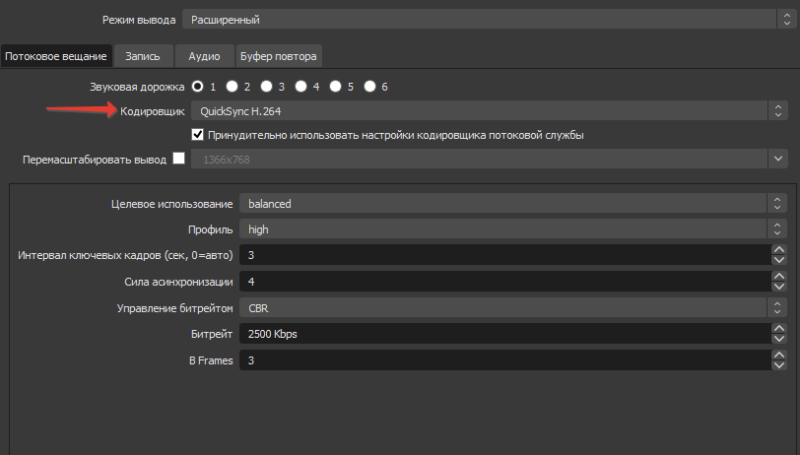Open the 'Запись' tab
The width and height of the screenshot is (800, 455).
pos(143,56)
